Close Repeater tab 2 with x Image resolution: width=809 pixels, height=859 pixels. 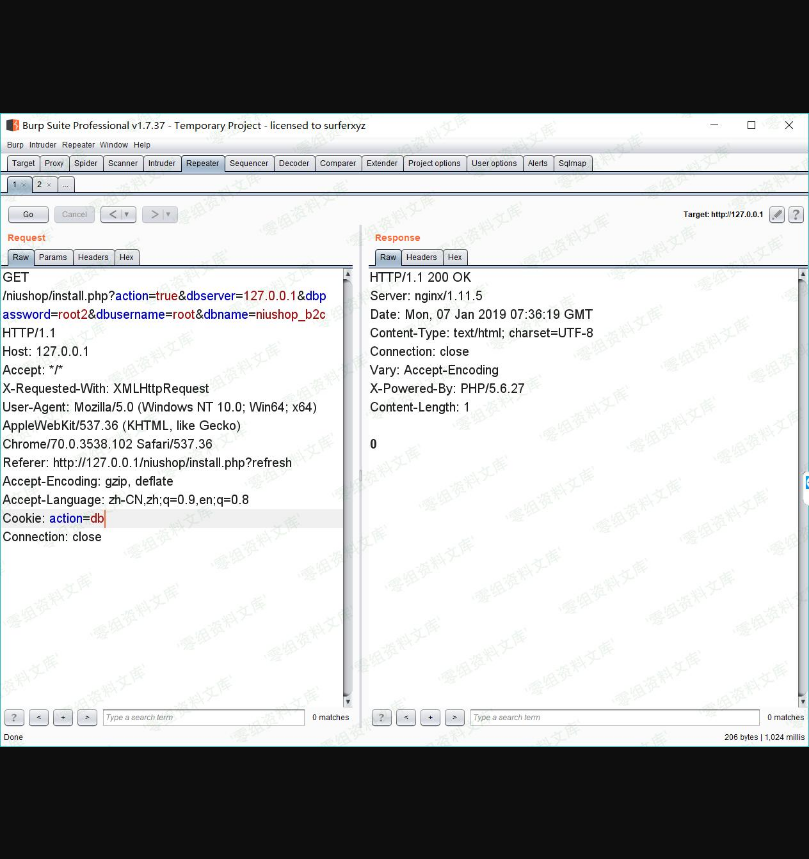[x=49, y=185]
